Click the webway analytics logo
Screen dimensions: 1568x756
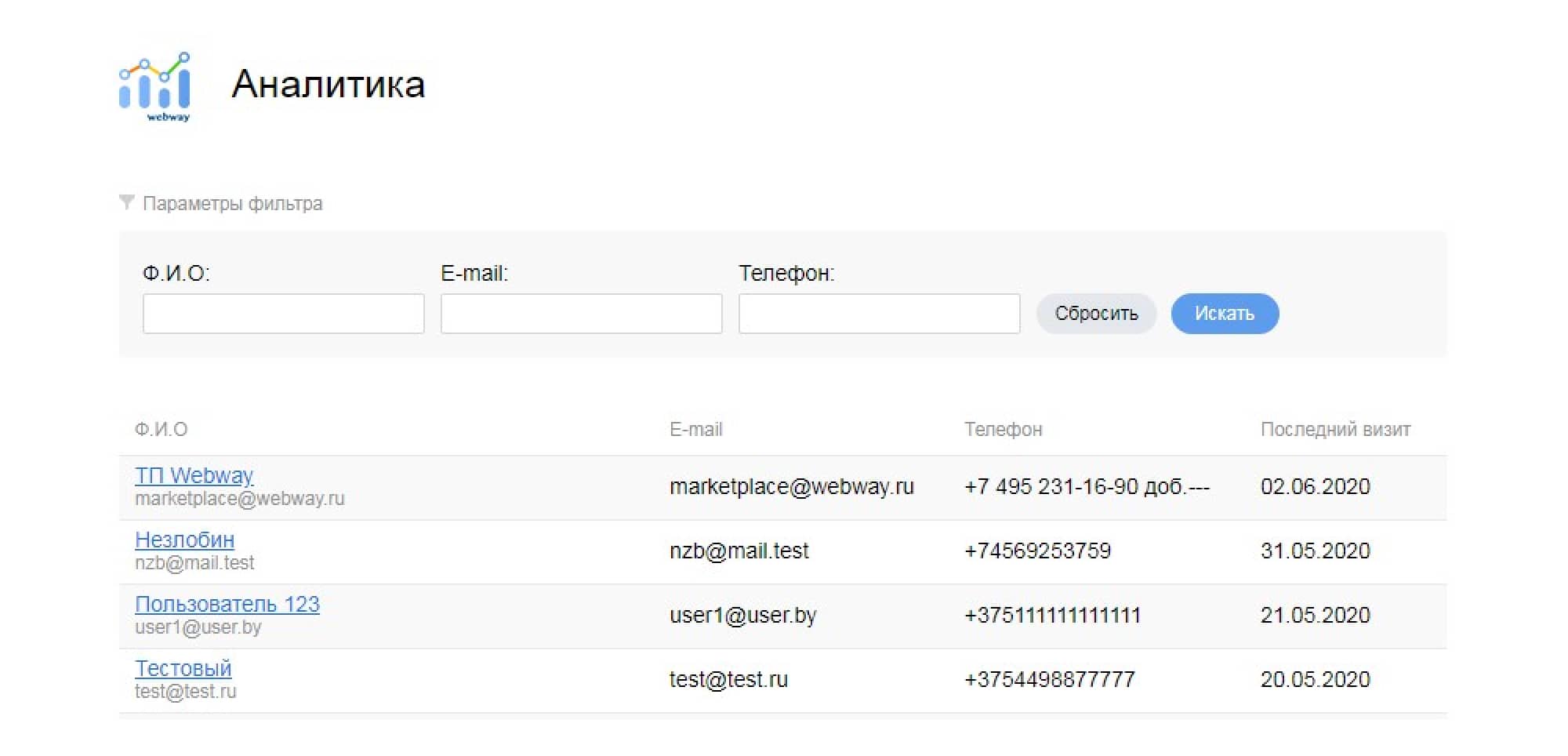[154, 87]
